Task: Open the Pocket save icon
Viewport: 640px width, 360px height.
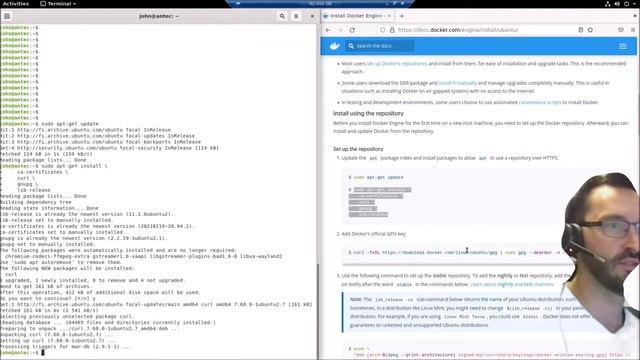Action: point(621,30)
